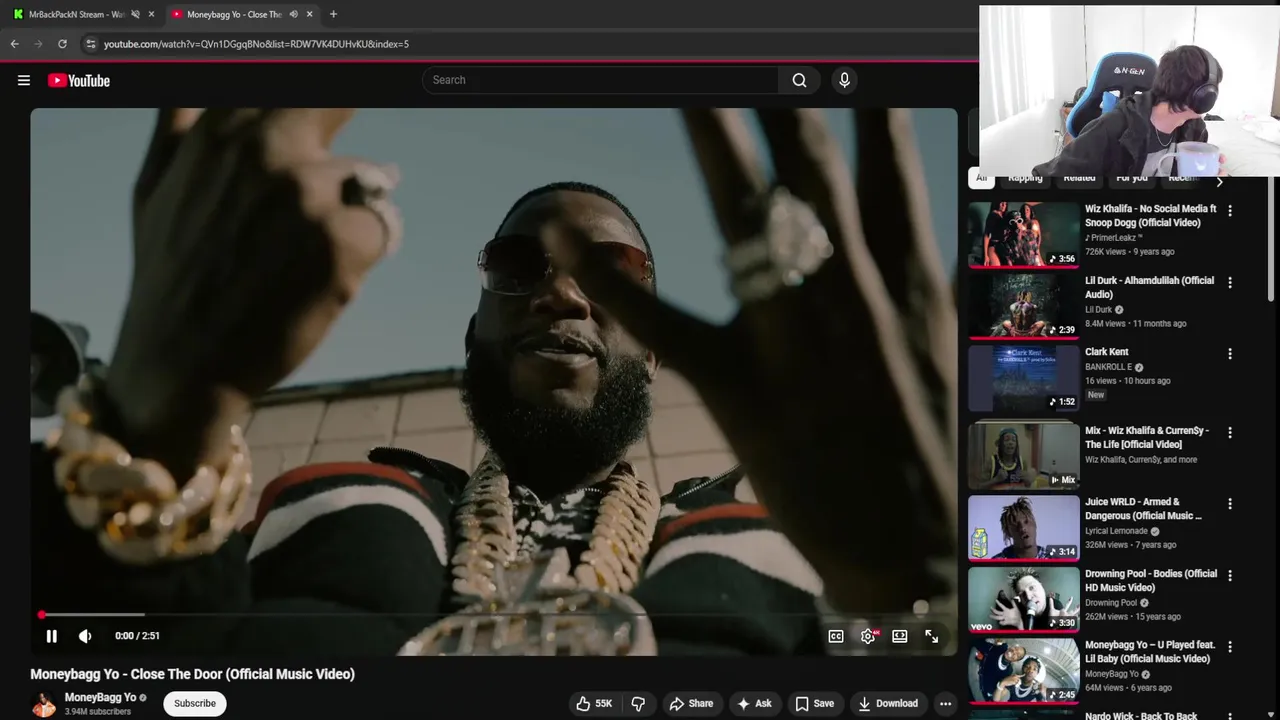The height and width of the screenshot is (720, 1280).
Task: Share the video
Action: point(691,704)
